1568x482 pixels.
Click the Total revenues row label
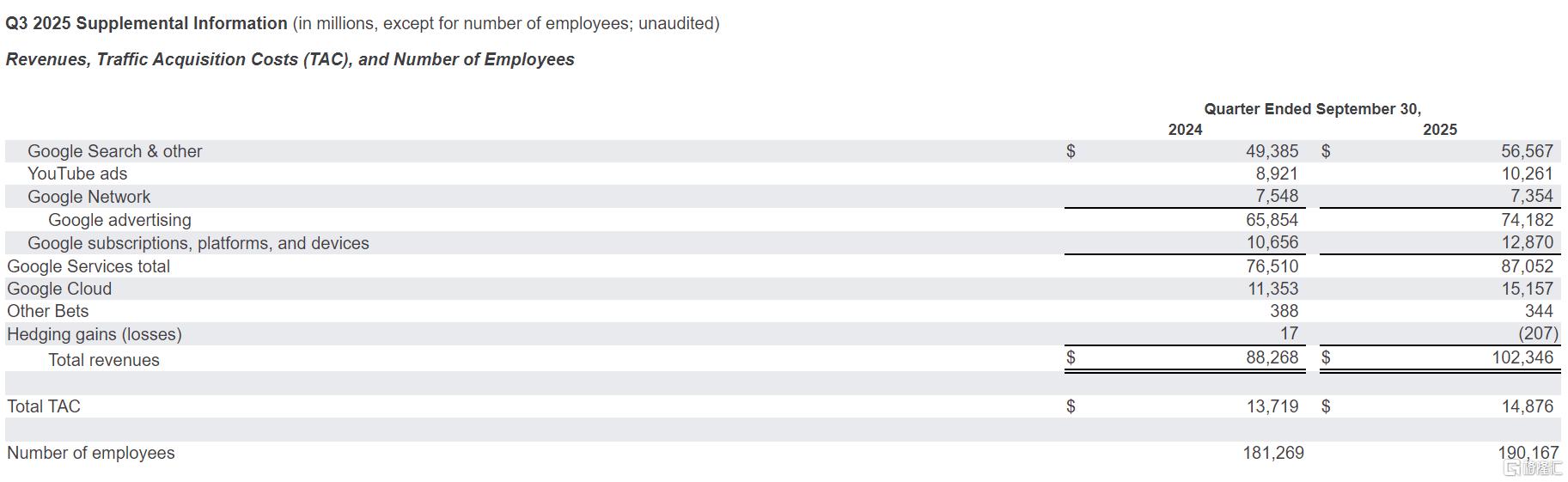[104, 360]
